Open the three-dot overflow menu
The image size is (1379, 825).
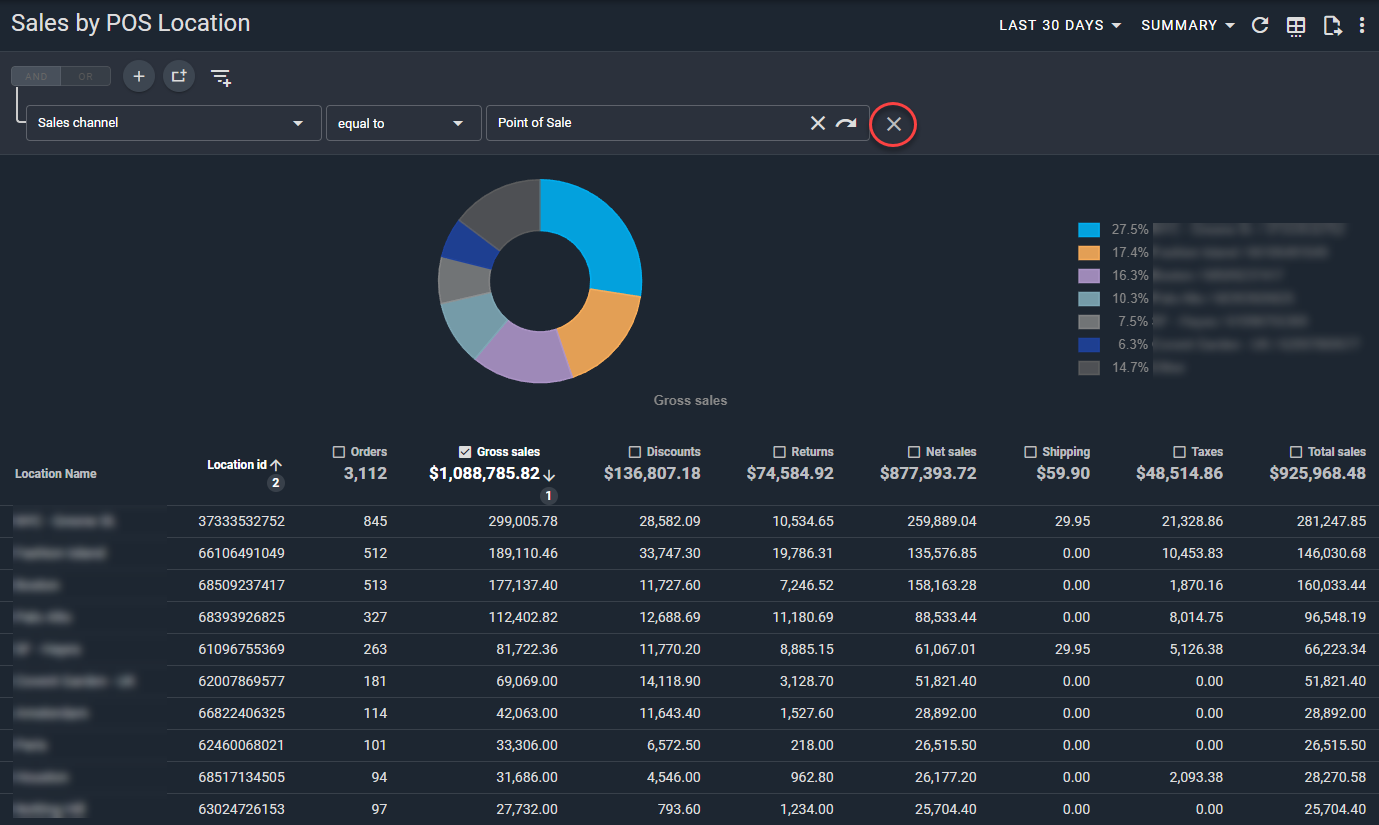click(1363, 25)
